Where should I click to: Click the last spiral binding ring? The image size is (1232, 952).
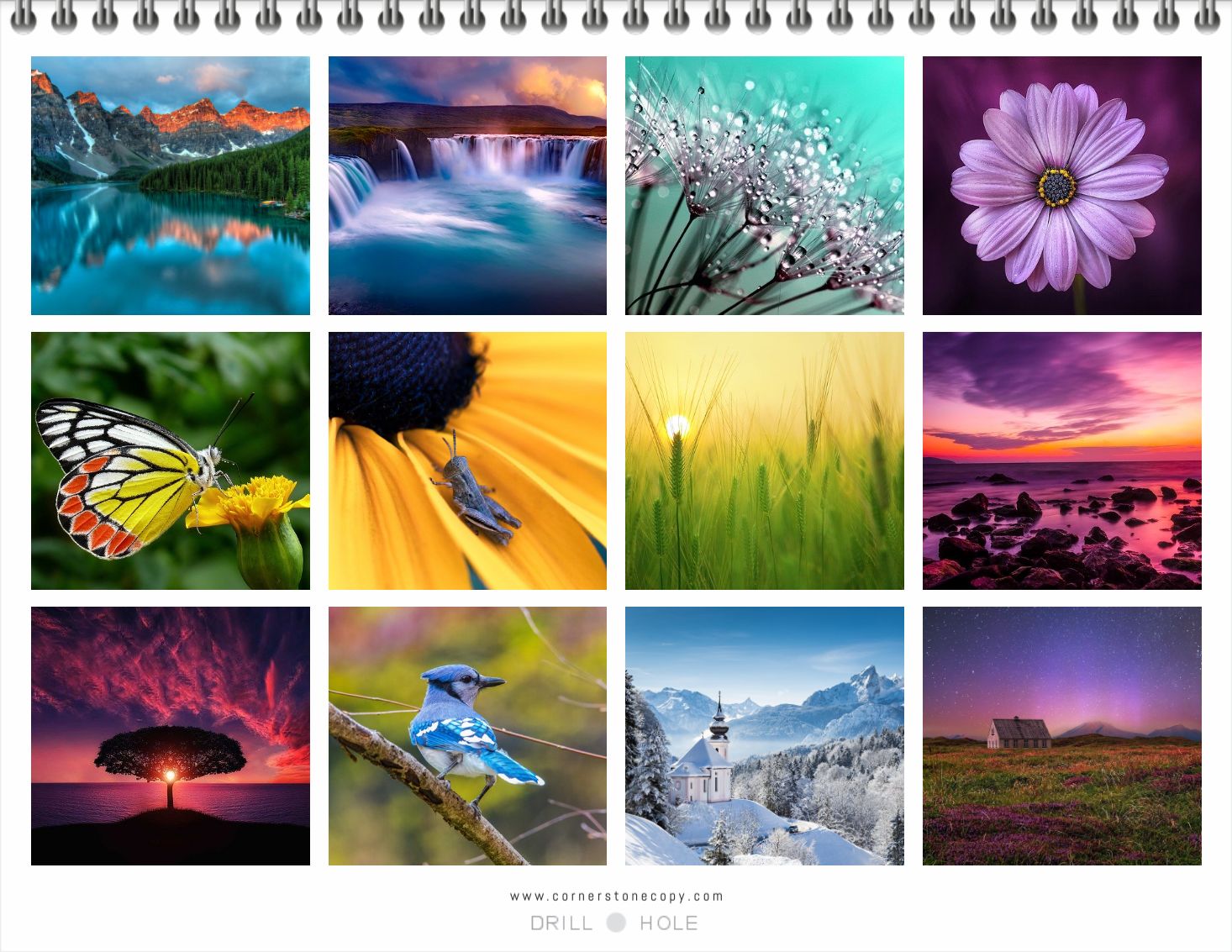click(1207, 17)
